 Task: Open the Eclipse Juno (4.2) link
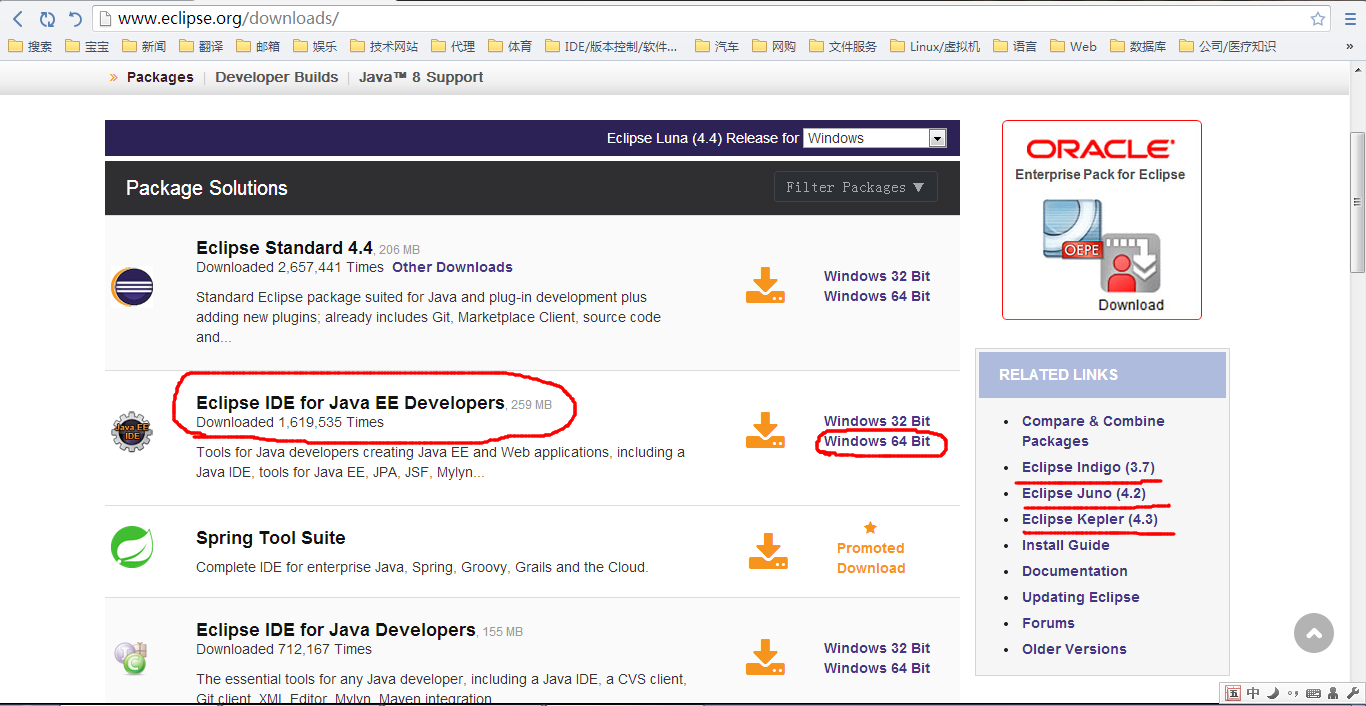click(1084, 493)
